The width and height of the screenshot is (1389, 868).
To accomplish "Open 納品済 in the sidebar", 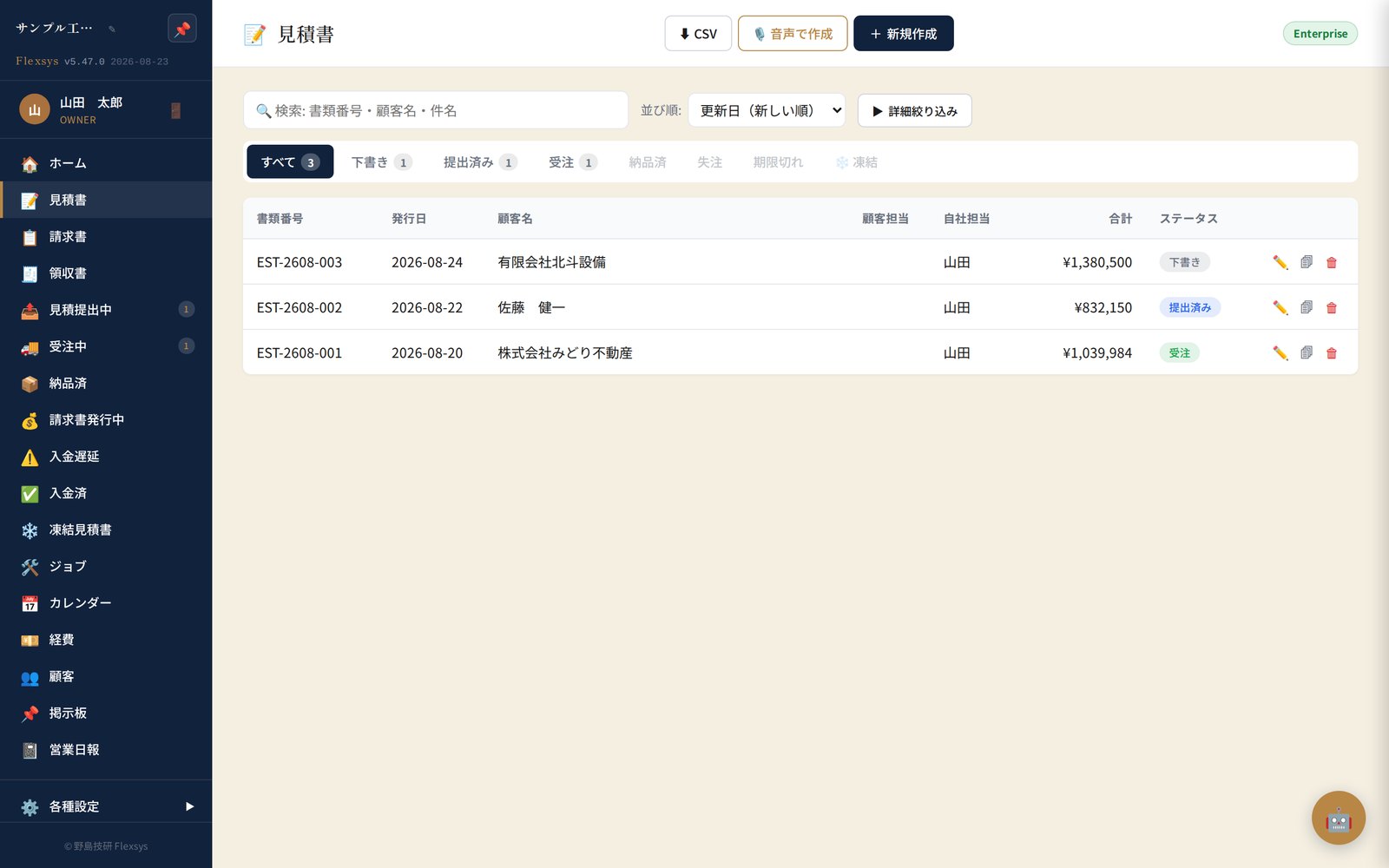I will pyautogui.click(x=106, y=383).
